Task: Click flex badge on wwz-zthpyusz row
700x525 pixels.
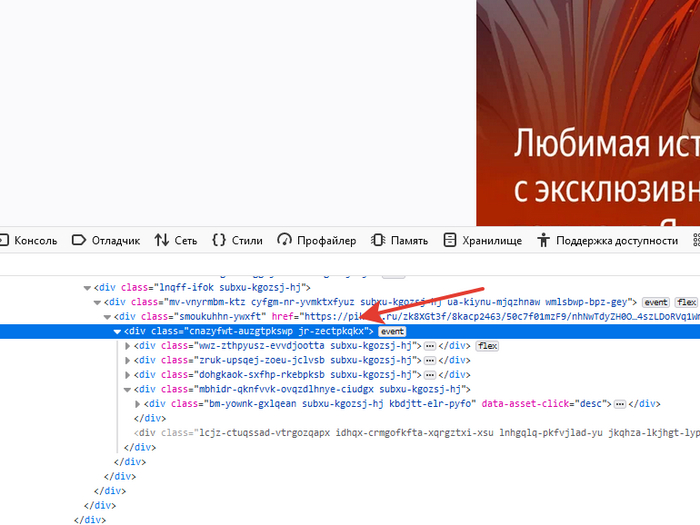Action: 488,346
